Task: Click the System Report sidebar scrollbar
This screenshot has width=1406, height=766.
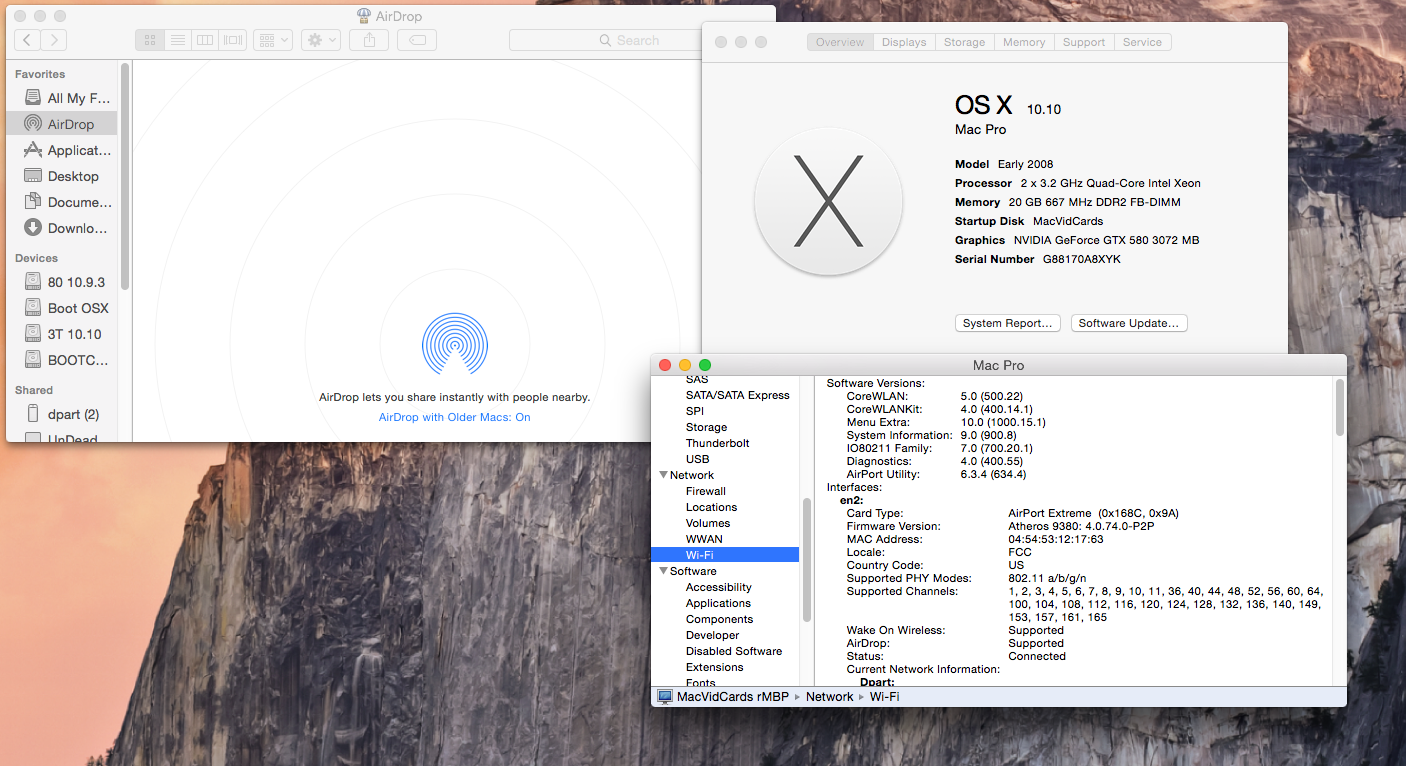Action: tap(806, 560)
